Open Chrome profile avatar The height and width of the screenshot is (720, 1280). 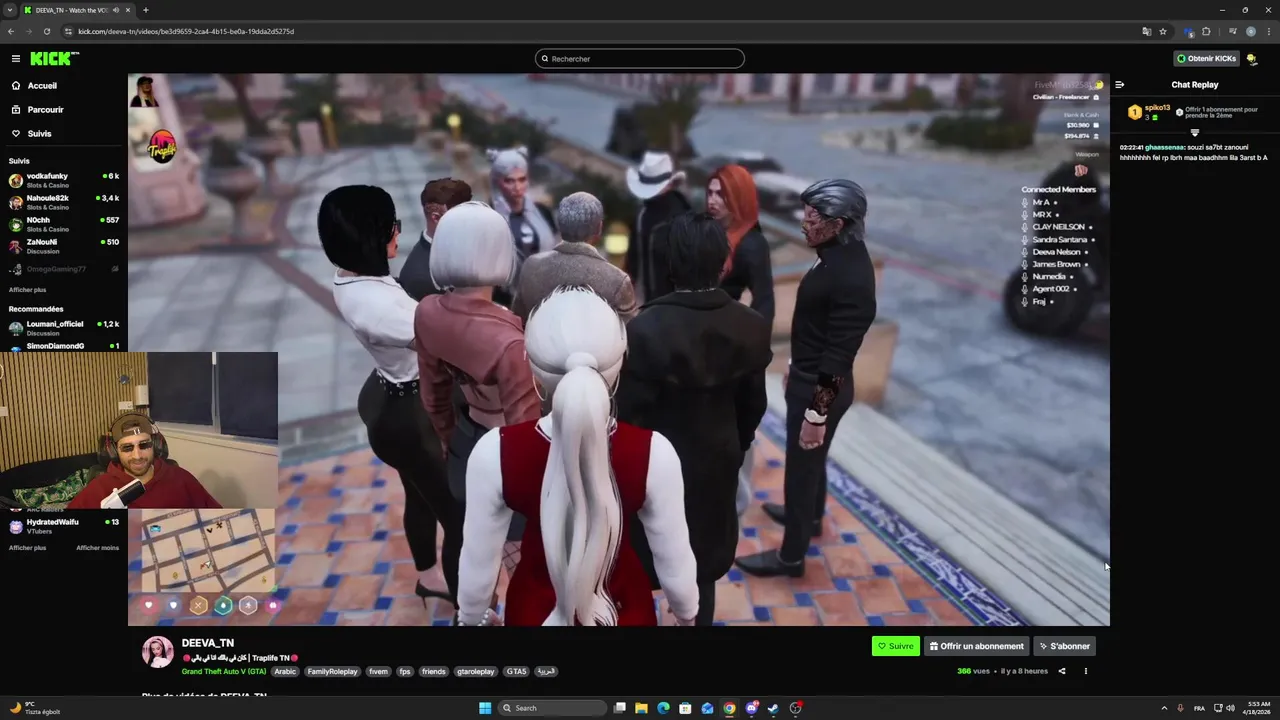pos(1250,31)
